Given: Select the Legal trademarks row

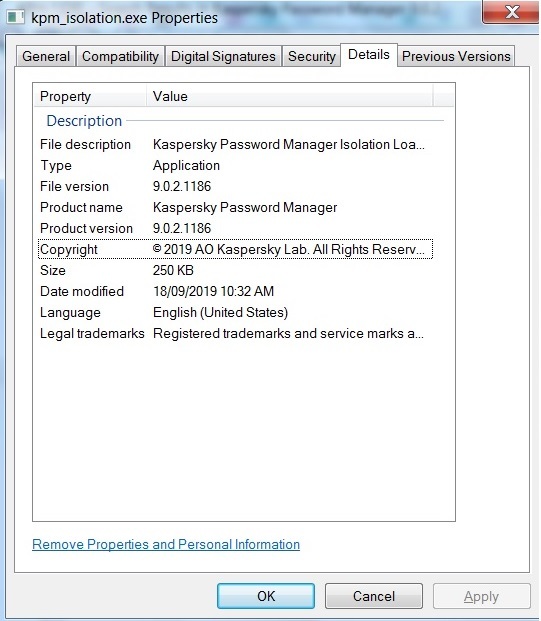Looking at the screenshot, I should (x=235, y=333).
